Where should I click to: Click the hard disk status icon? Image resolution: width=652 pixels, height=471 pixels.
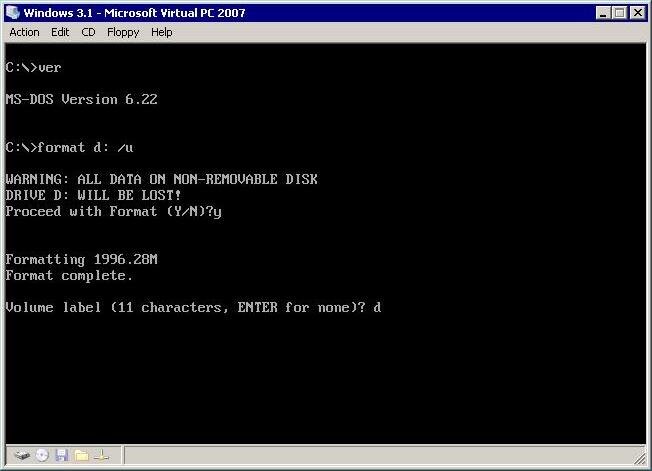click(x=22, y=456)
